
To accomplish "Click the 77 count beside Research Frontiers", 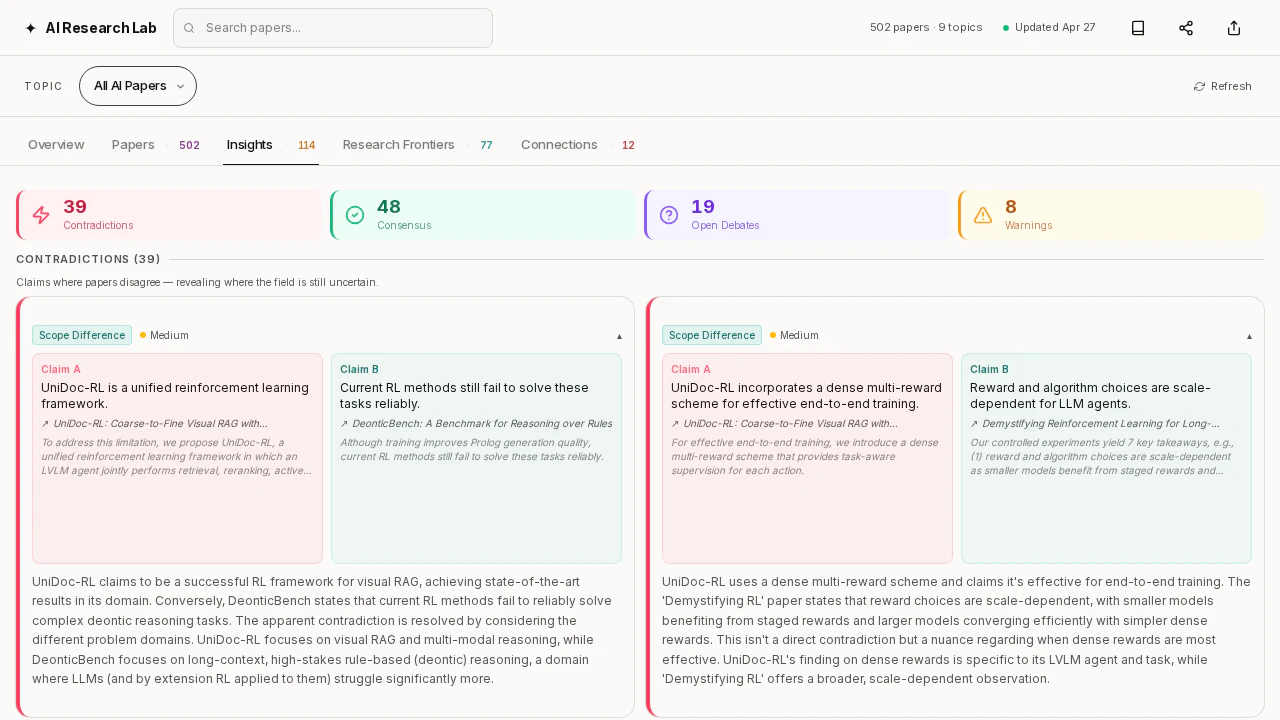I will pos(486,146).
